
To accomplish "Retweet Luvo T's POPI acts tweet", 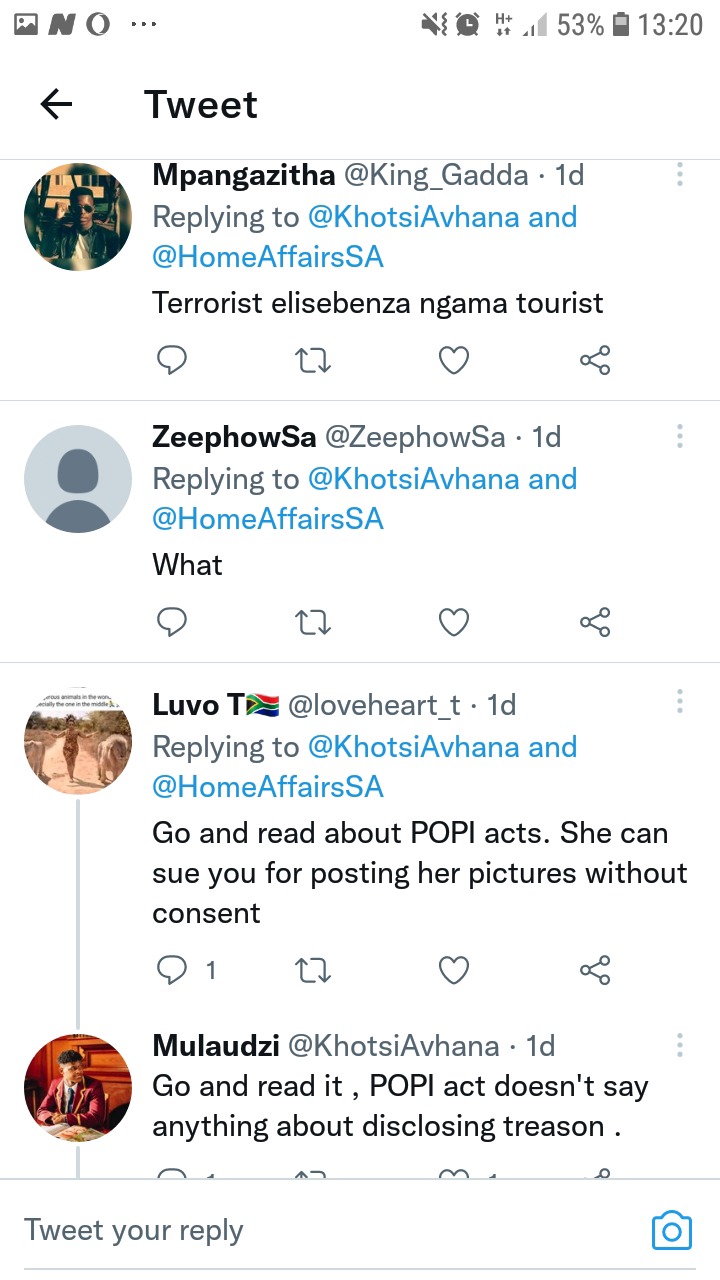I will click(314, 969).
